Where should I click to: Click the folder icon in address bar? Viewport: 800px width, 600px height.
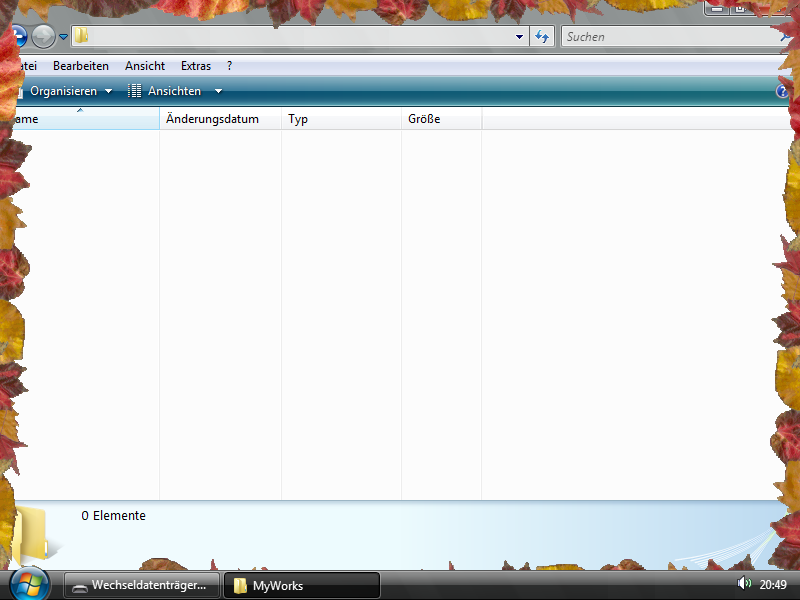(81, 37)
